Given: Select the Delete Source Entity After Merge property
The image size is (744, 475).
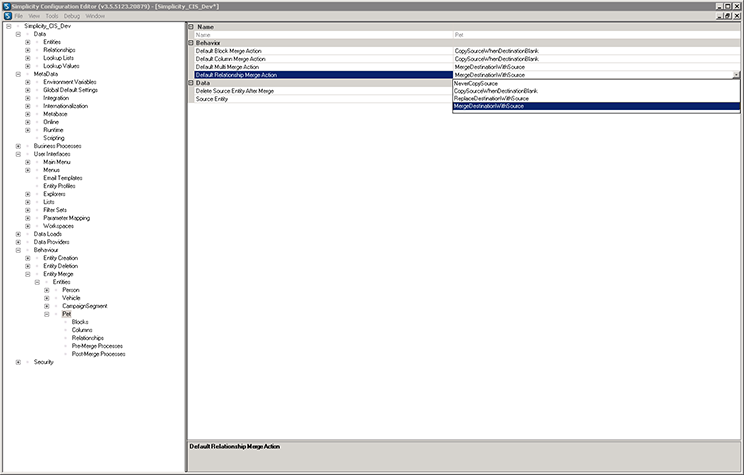Looking at the screenshot, I should [324, 91].
